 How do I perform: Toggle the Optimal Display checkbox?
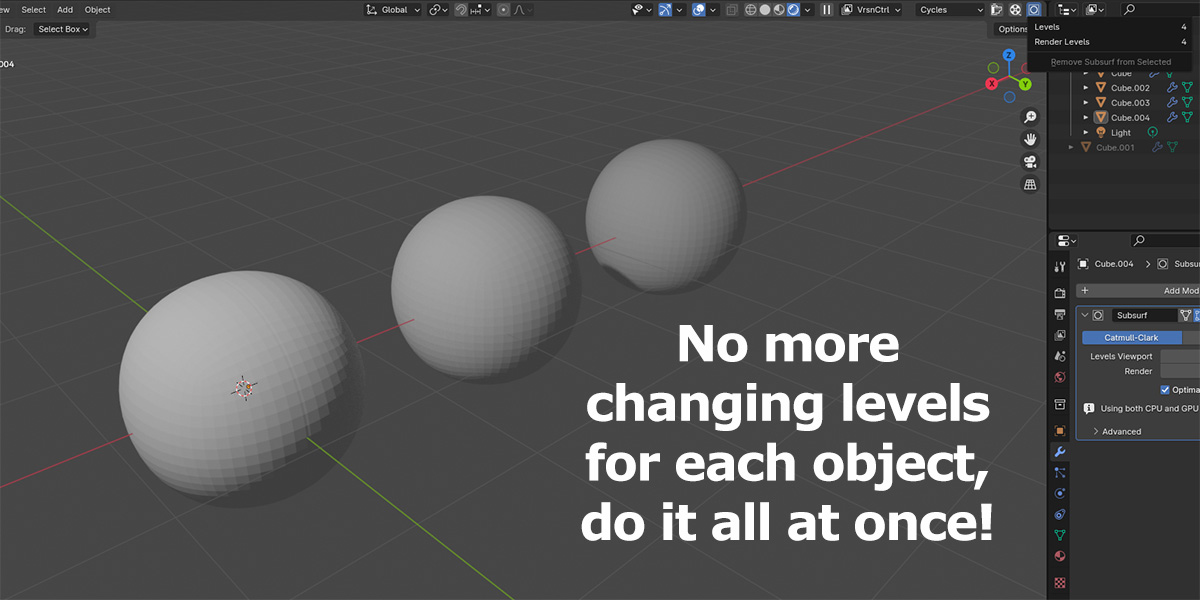coord(1165,390)
